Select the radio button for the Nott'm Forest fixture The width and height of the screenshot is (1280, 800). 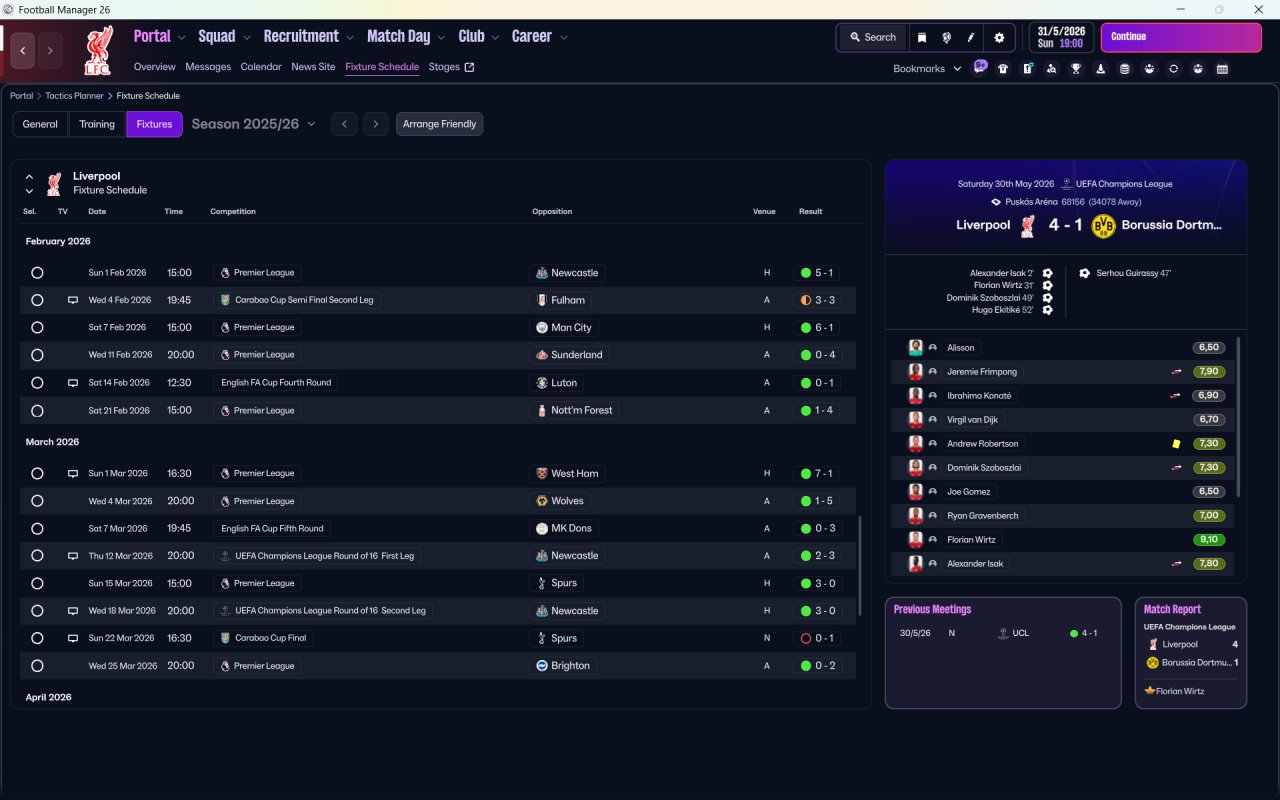click(37, 411)
